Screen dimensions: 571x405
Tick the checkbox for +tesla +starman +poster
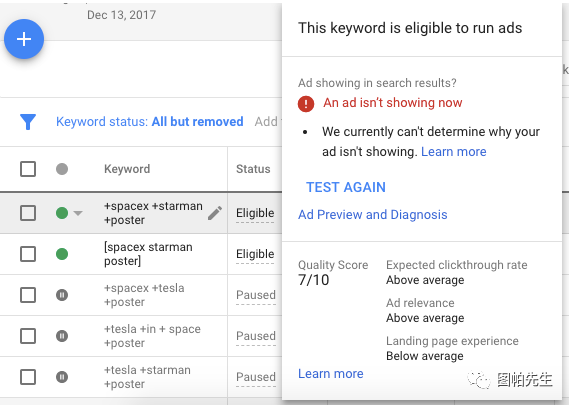coord(28,377)
